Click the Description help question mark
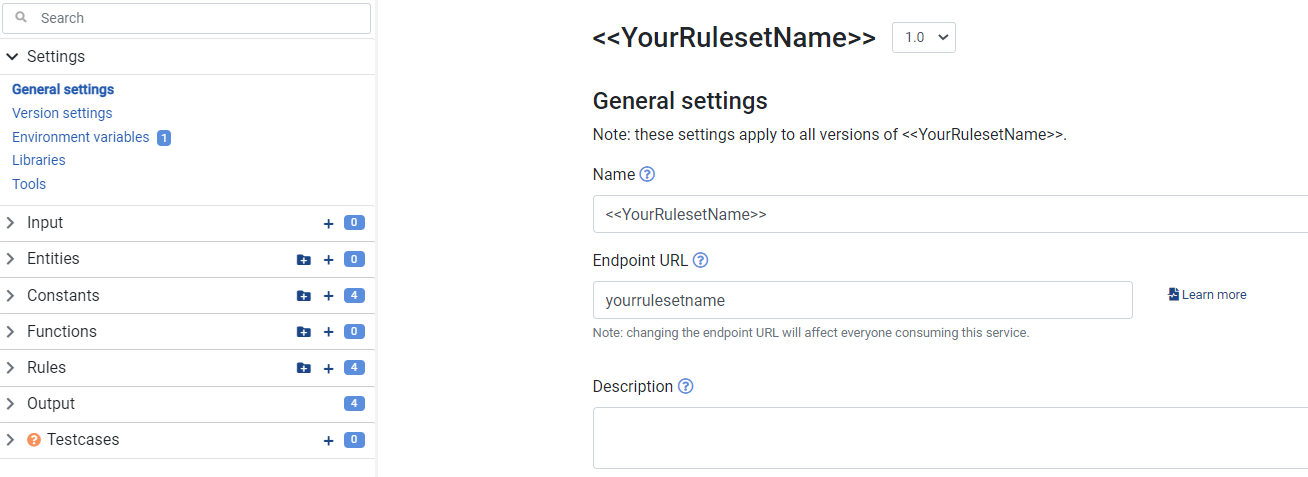Image resolution: width=1308 pixels, height=477 pixels. (x=685, y=386)
